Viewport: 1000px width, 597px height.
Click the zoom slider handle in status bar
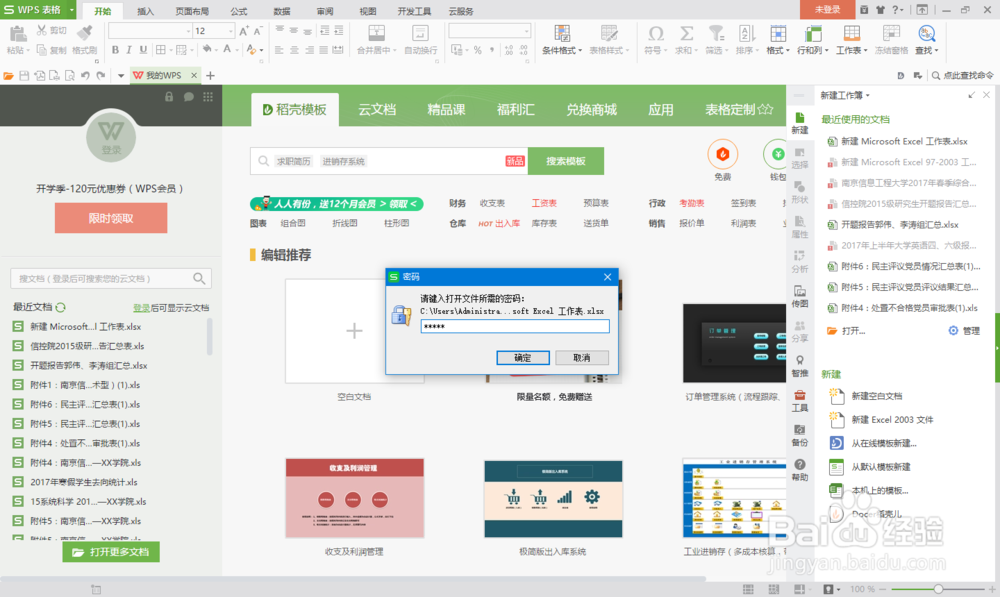tap(938, 589)
